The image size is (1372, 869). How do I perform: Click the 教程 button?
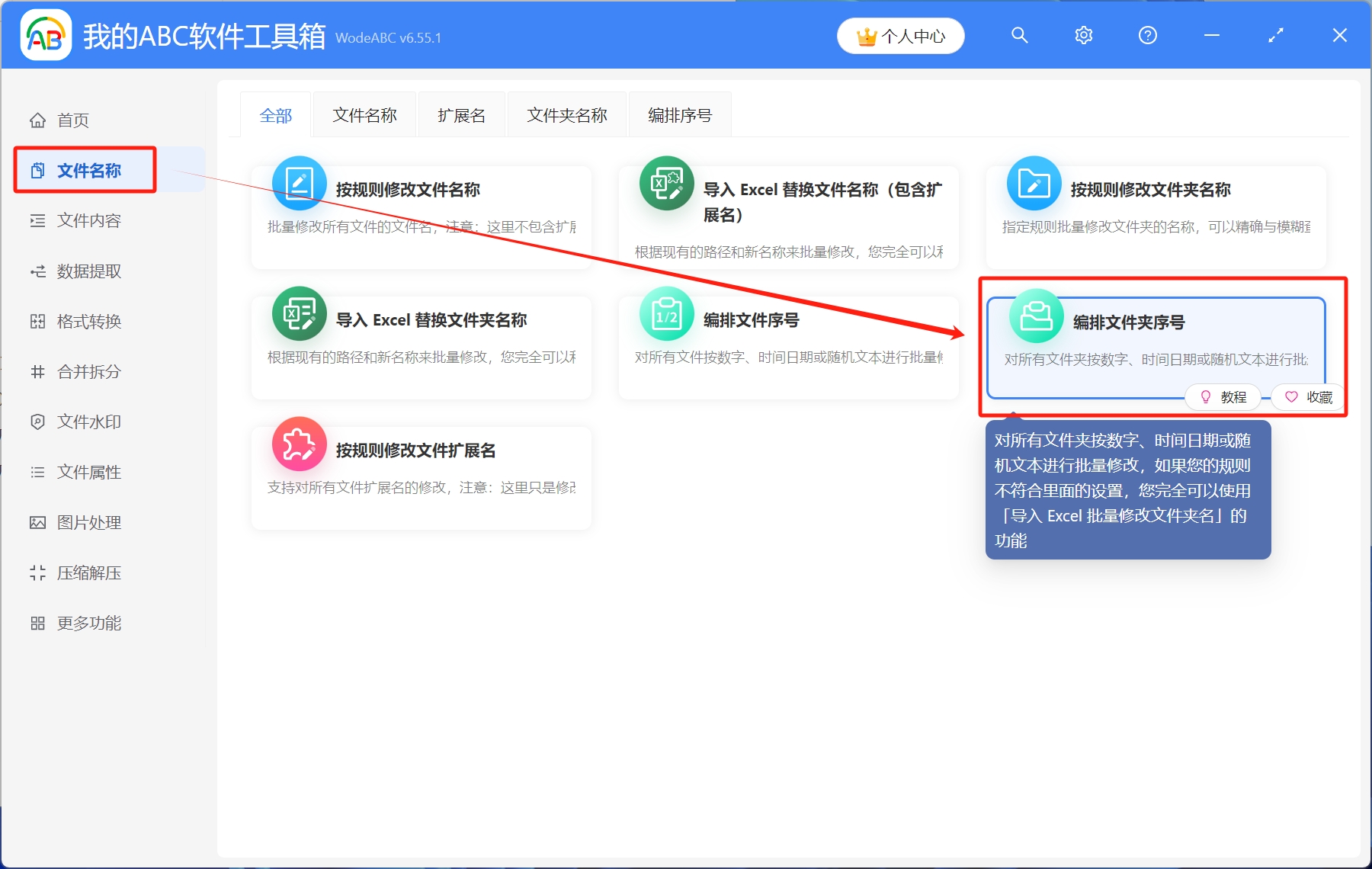click(1223, 396)
